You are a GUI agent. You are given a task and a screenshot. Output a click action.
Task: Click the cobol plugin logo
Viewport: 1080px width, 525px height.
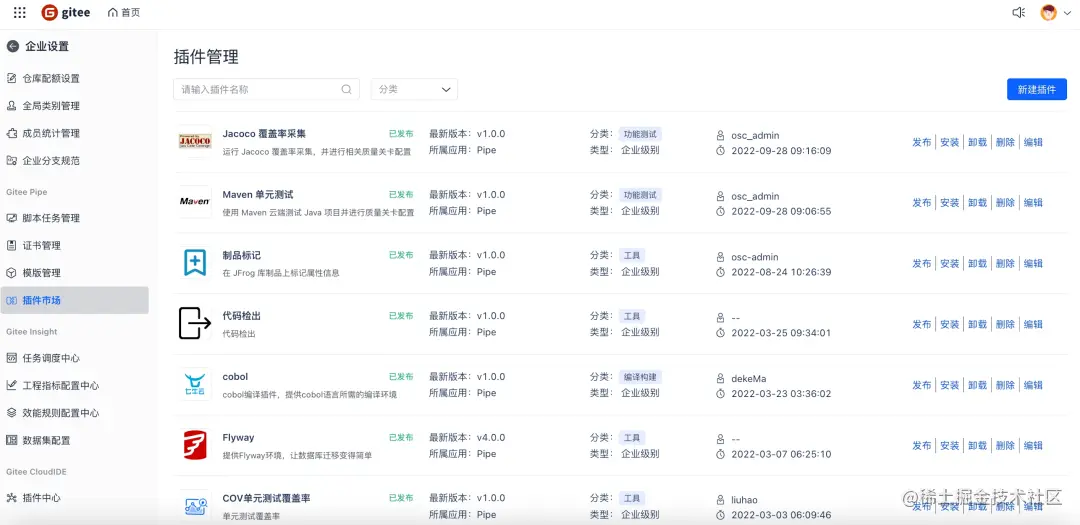tap(195, 384)
